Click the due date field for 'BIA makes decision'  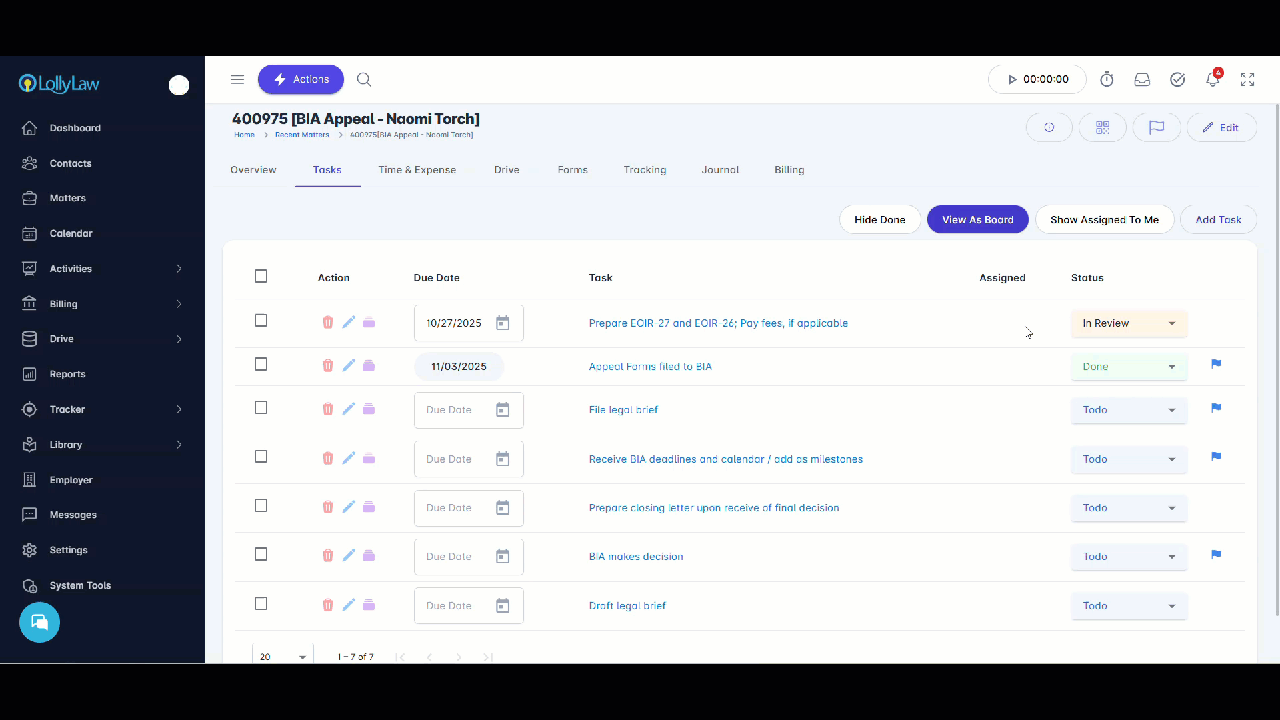469,557
